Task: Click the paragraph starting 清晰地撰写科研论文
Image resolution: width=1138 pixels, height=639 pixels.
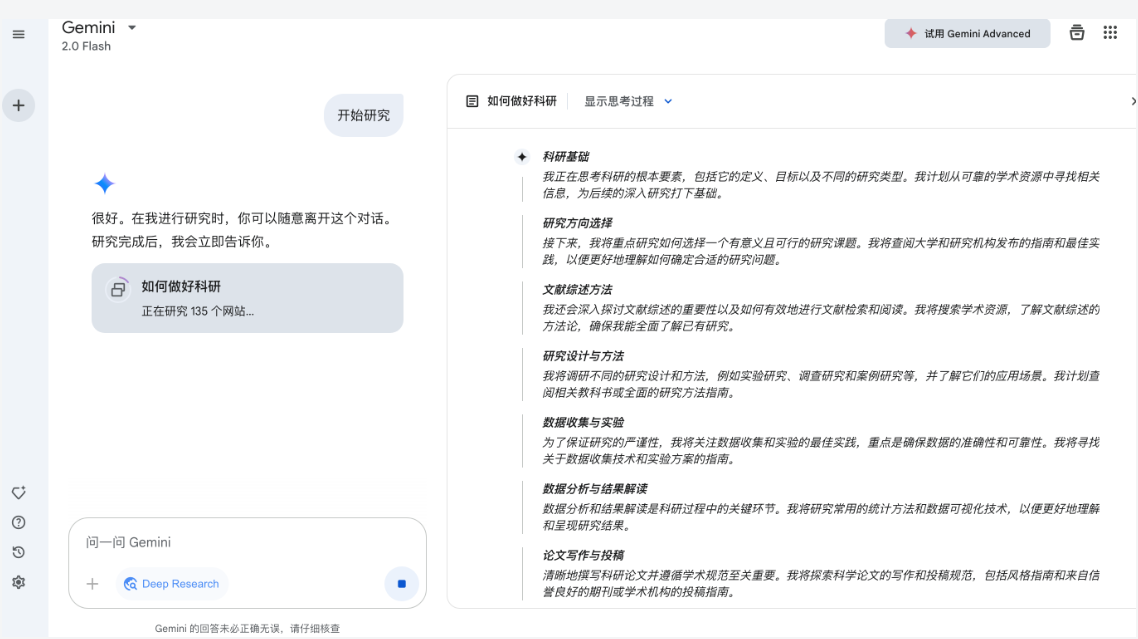Action: [821, 584]
